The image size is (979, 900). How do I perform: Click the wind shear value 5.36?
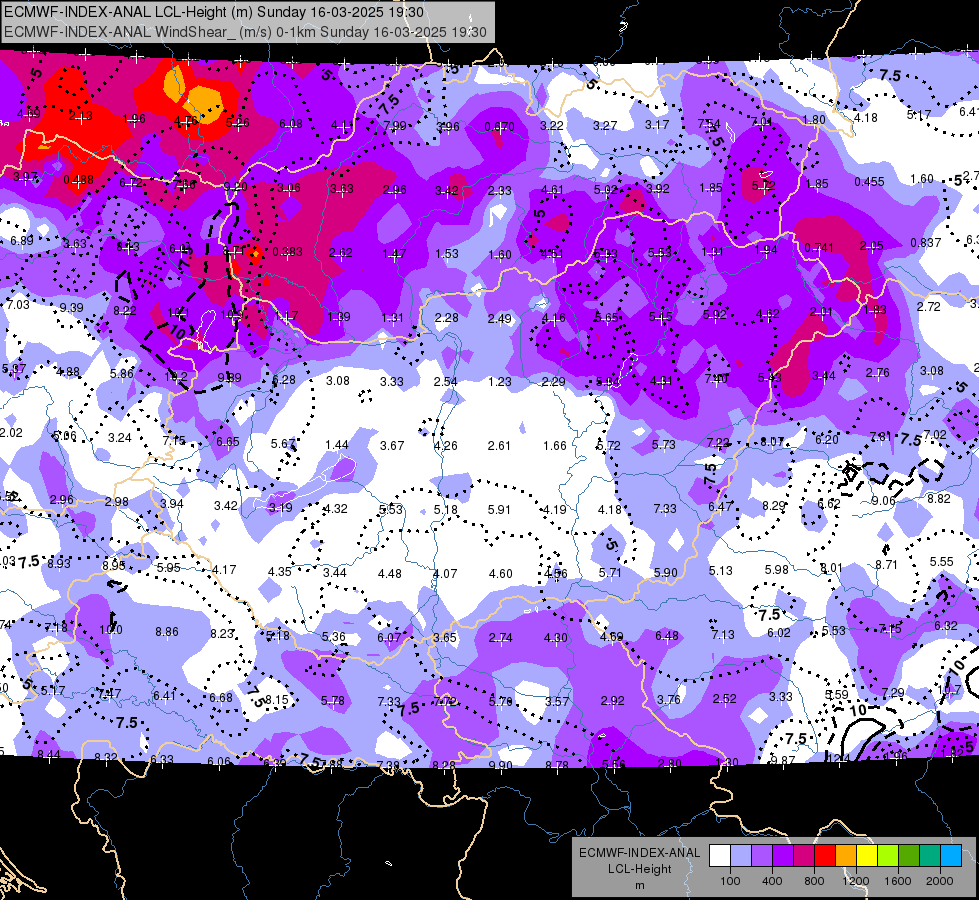click(333, 636)
